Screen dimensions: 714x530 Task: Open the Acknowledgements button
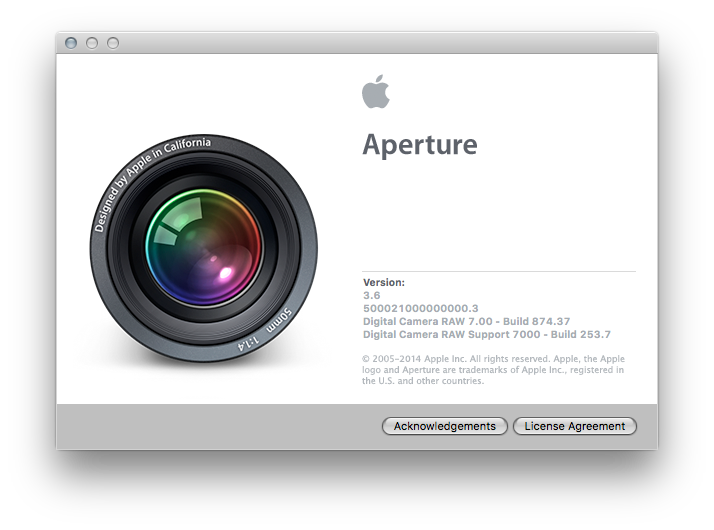coord(444,426)
